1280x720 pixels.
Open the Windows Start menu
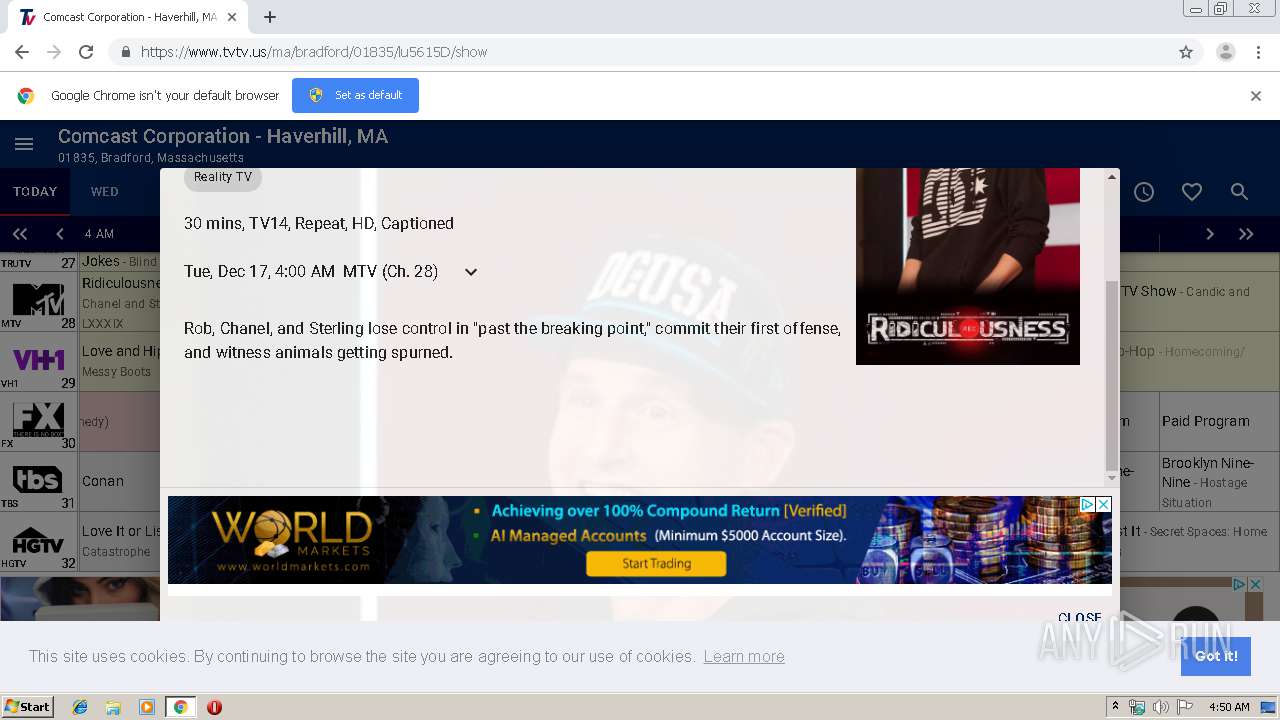pyautogui.click(x=27, y=706)
